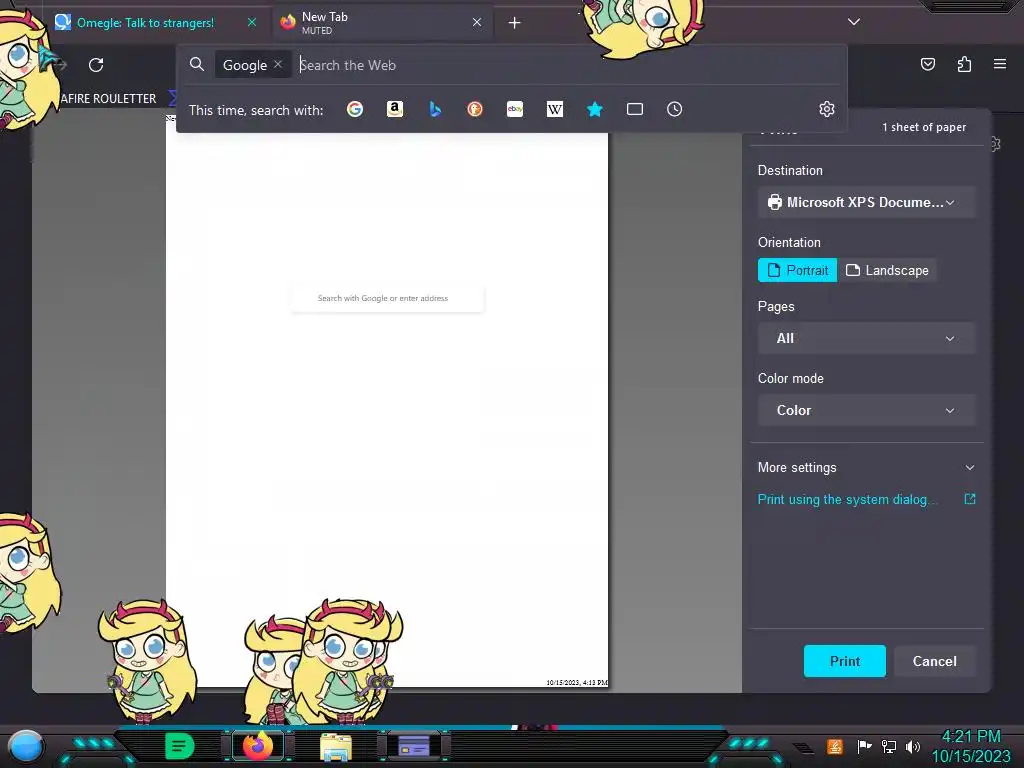Open the Windows Start orb

click(26, 746)
